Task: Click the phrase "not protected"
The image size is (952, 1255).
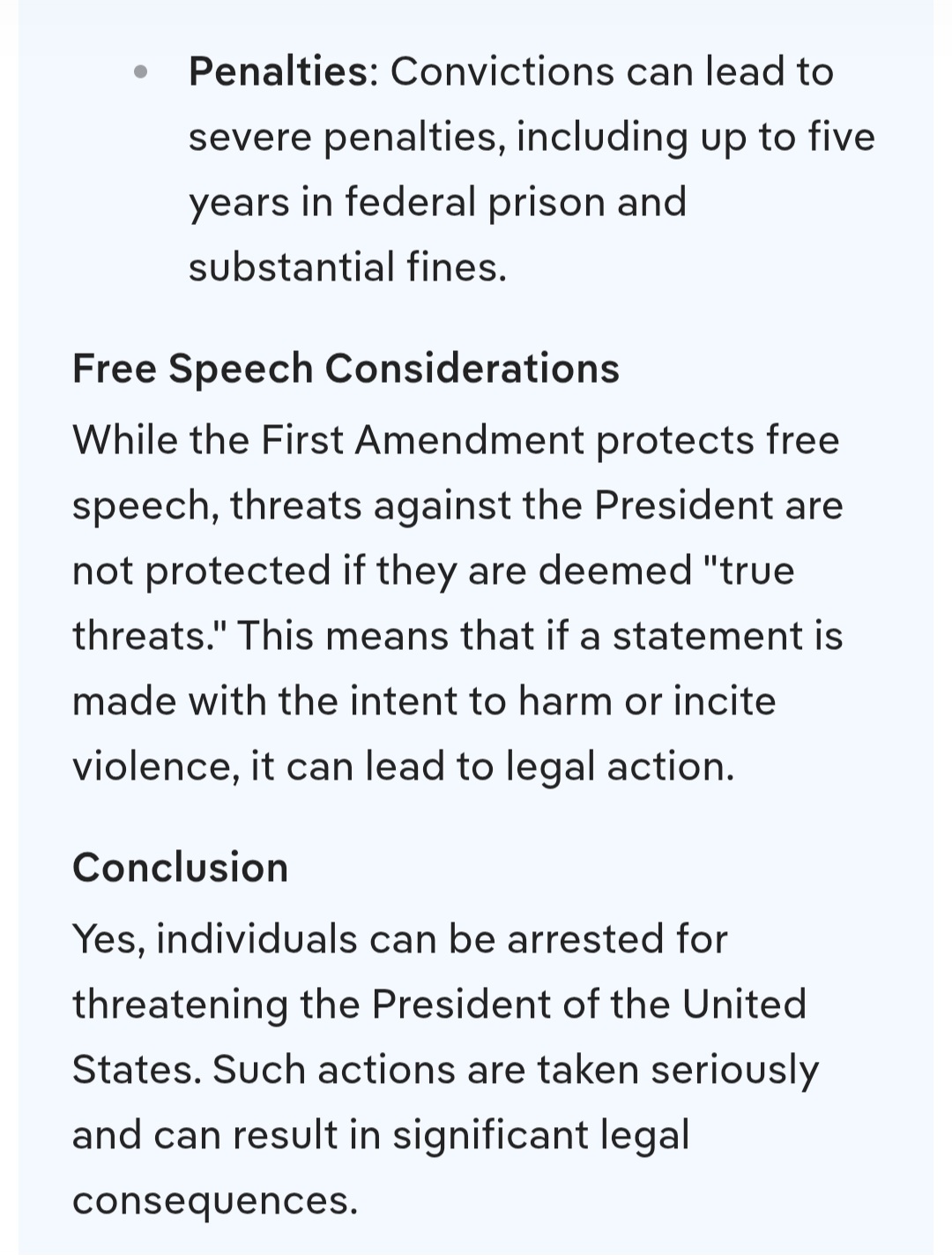Action: (201, 570)
